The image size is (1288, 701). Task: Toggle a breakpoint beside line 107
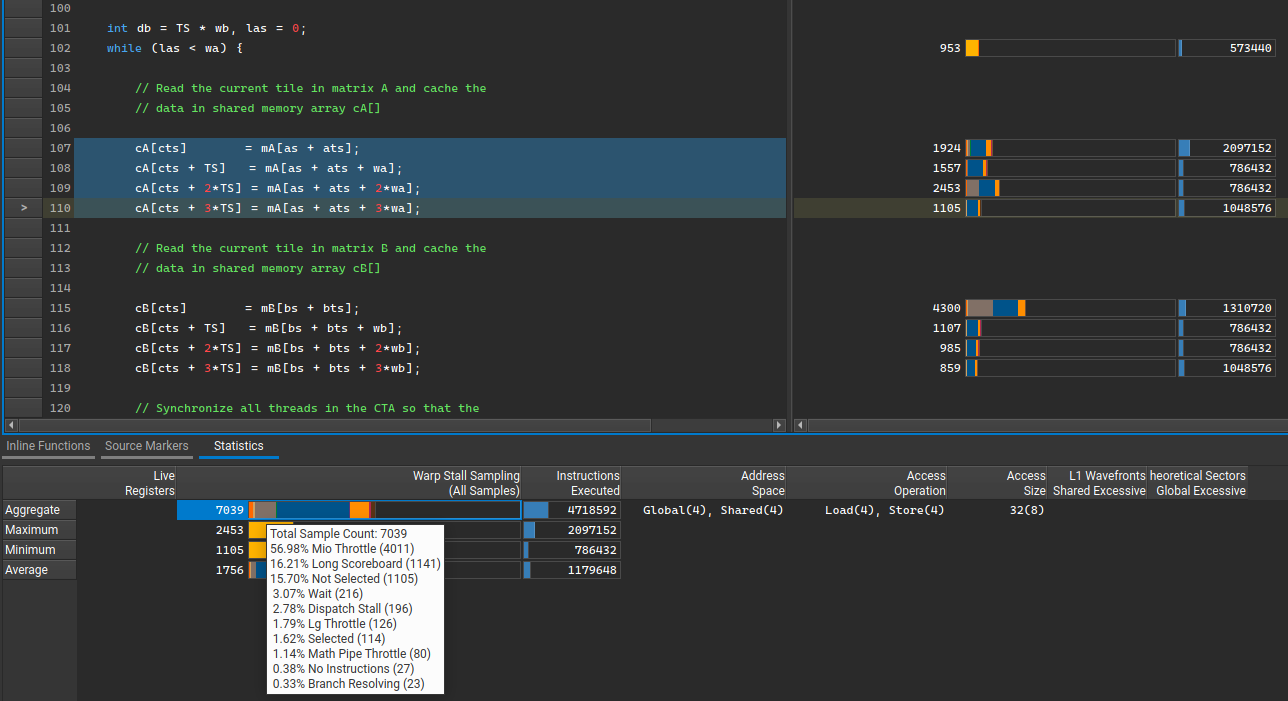pos(23,147)
